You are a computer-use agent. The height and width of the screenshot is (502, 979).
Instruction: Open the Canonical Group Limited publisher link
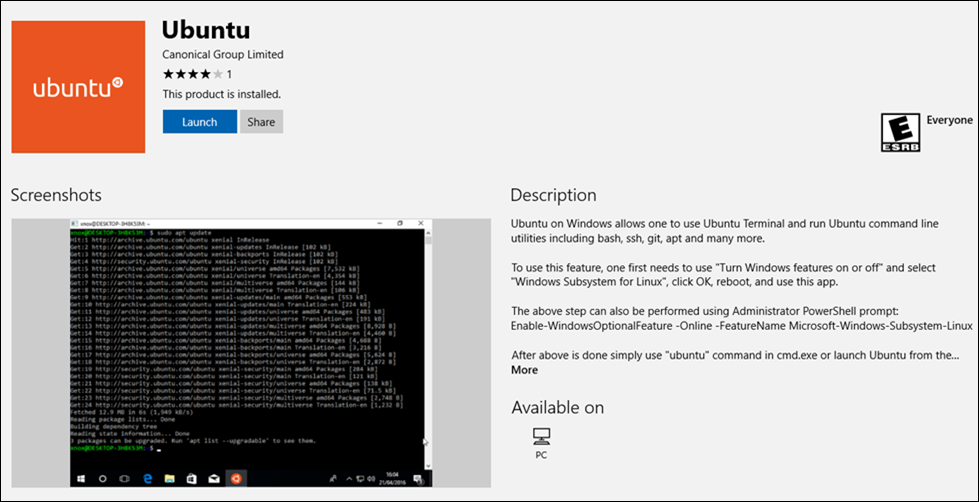(222, 54)
